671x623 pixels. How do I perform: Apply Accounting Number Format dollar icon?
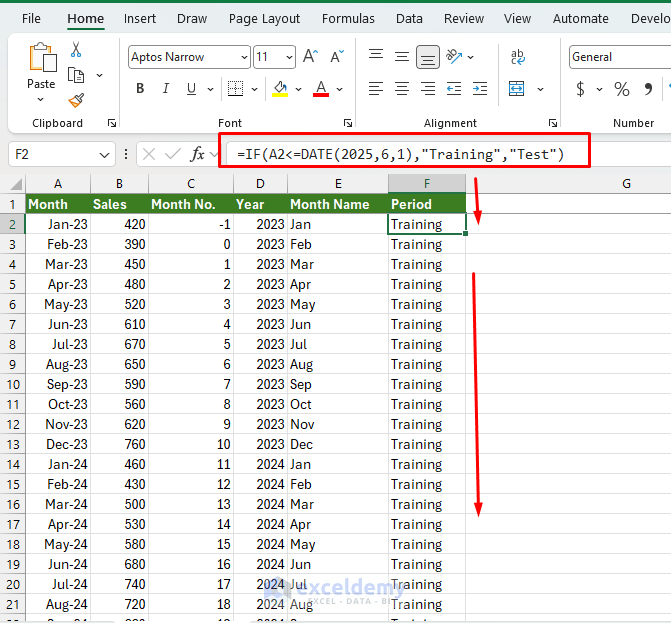pos(580,89)
